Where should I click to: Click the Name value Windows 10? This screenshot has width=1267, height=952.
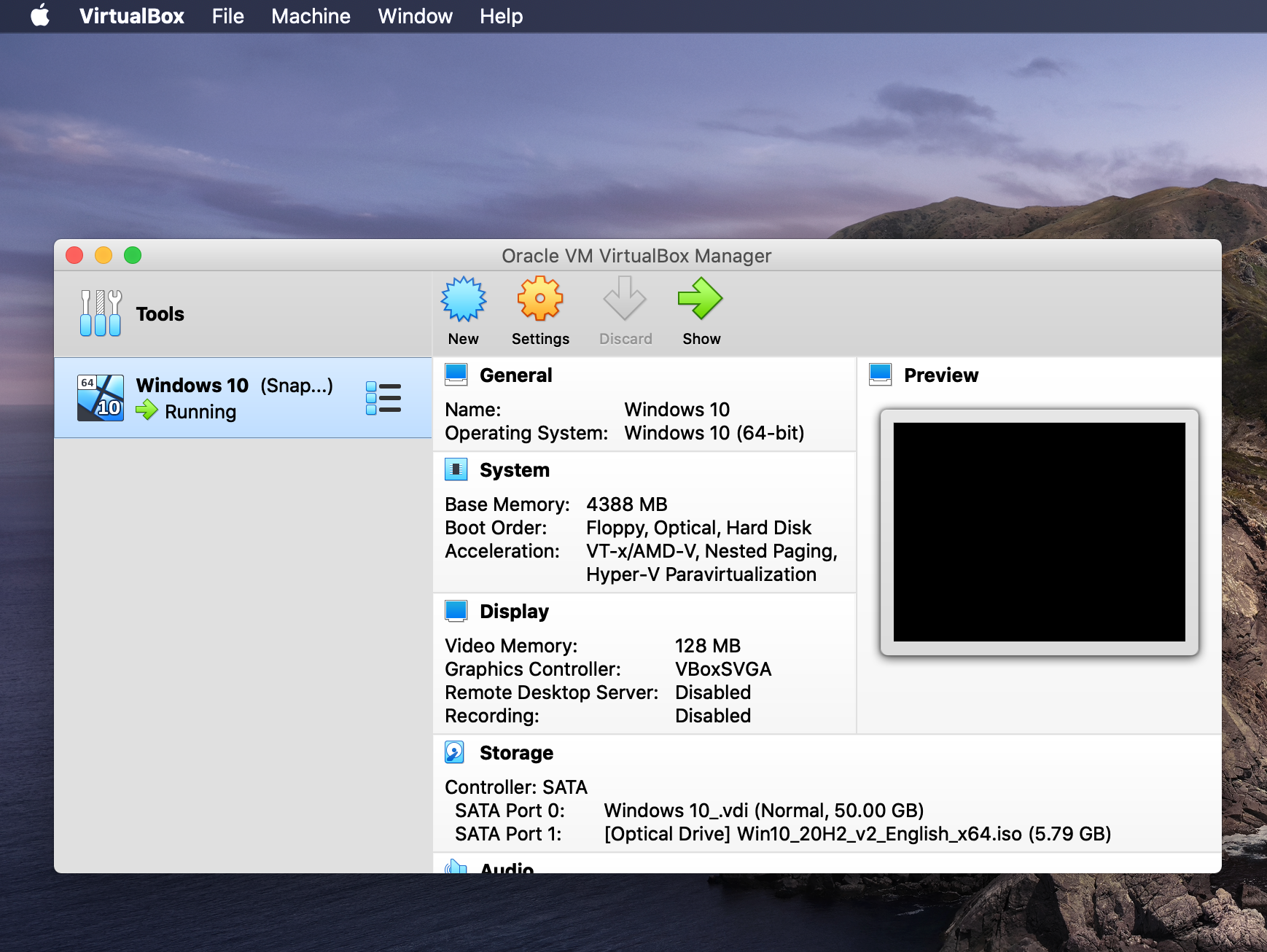click(677, 410)
